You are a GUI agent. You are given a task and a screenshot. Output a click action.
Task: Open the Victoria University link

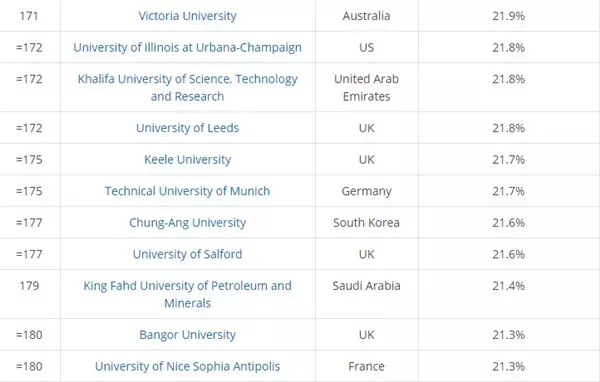(187, 16)
